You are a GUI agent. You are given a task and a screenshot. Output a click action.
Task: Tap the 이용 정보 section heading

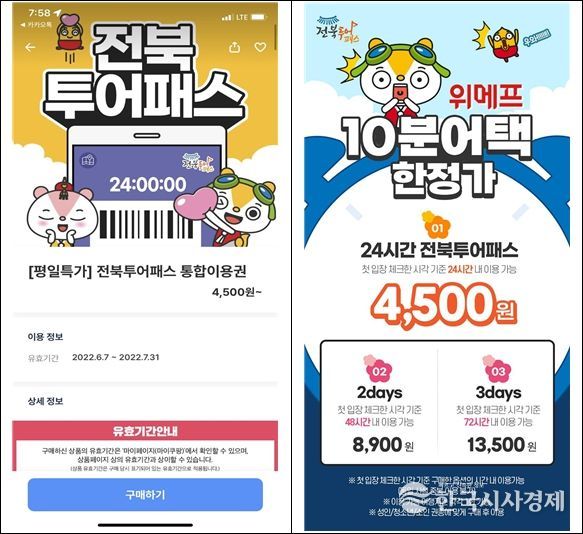(x=45, y=337)
